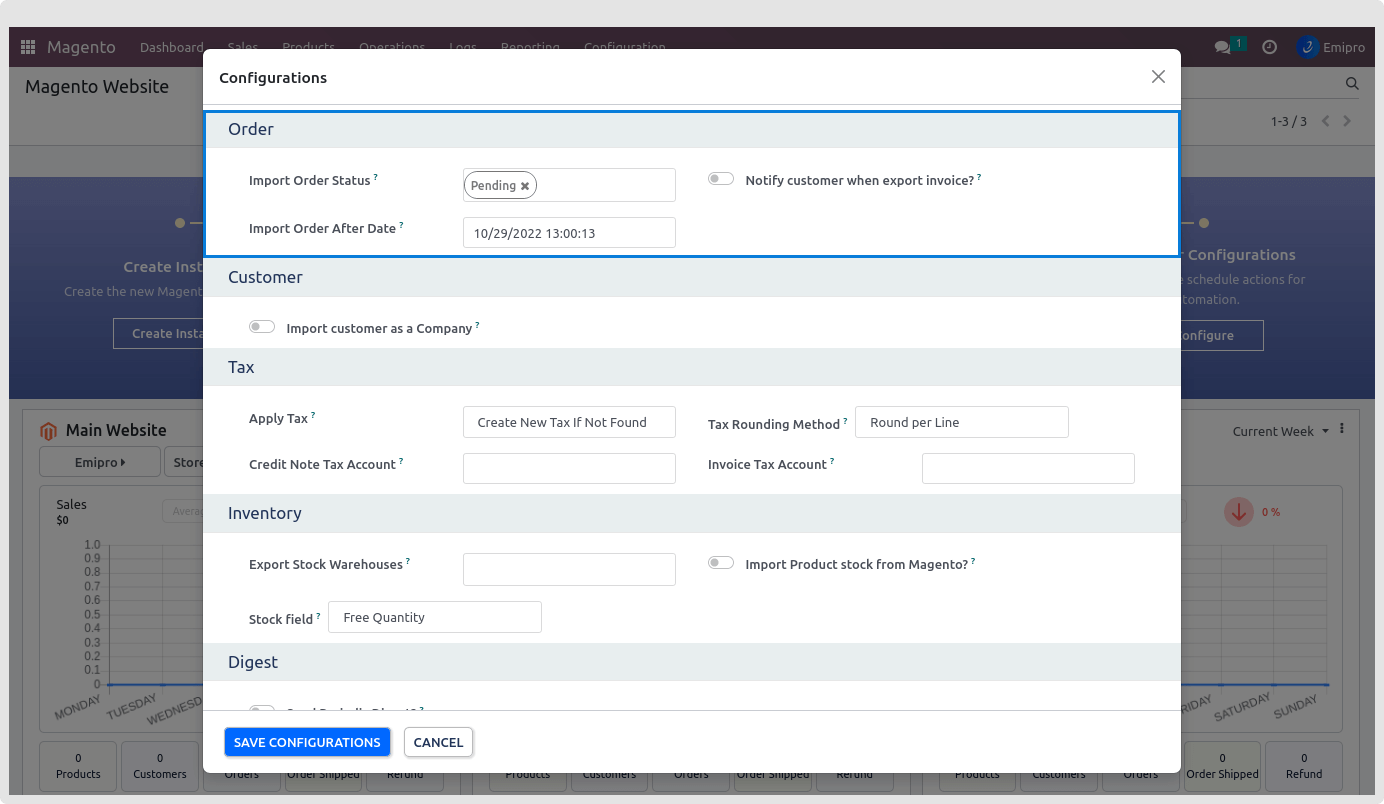Remove the Pending tag with its x
The width and height of the screenshot is (1384, 804).
tap(525, 186)
